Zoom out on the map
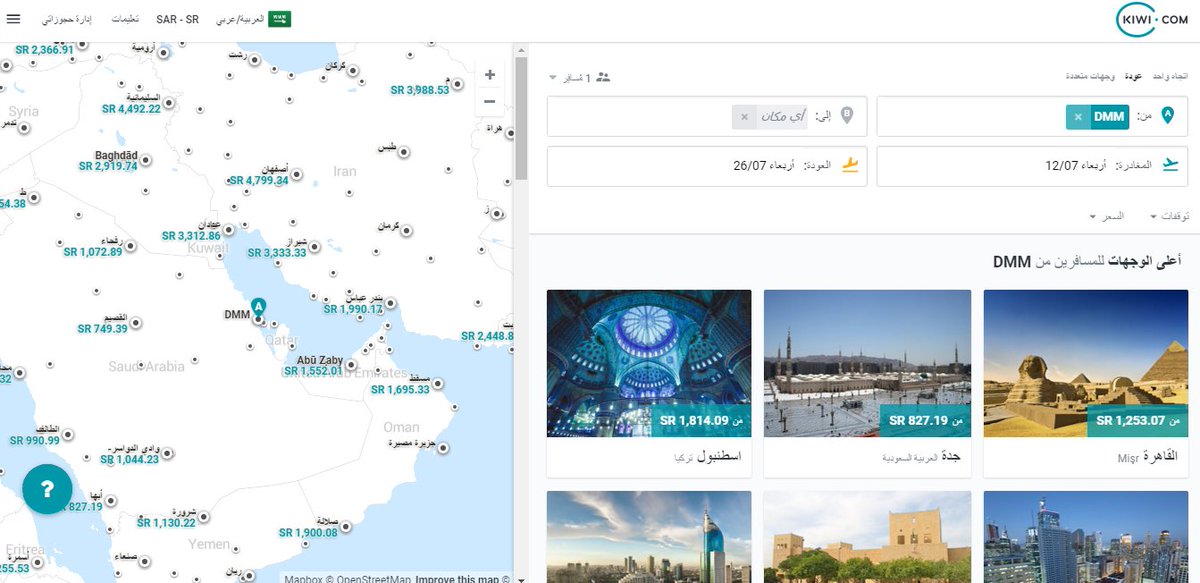1200x583 pixels. point(489,101)
